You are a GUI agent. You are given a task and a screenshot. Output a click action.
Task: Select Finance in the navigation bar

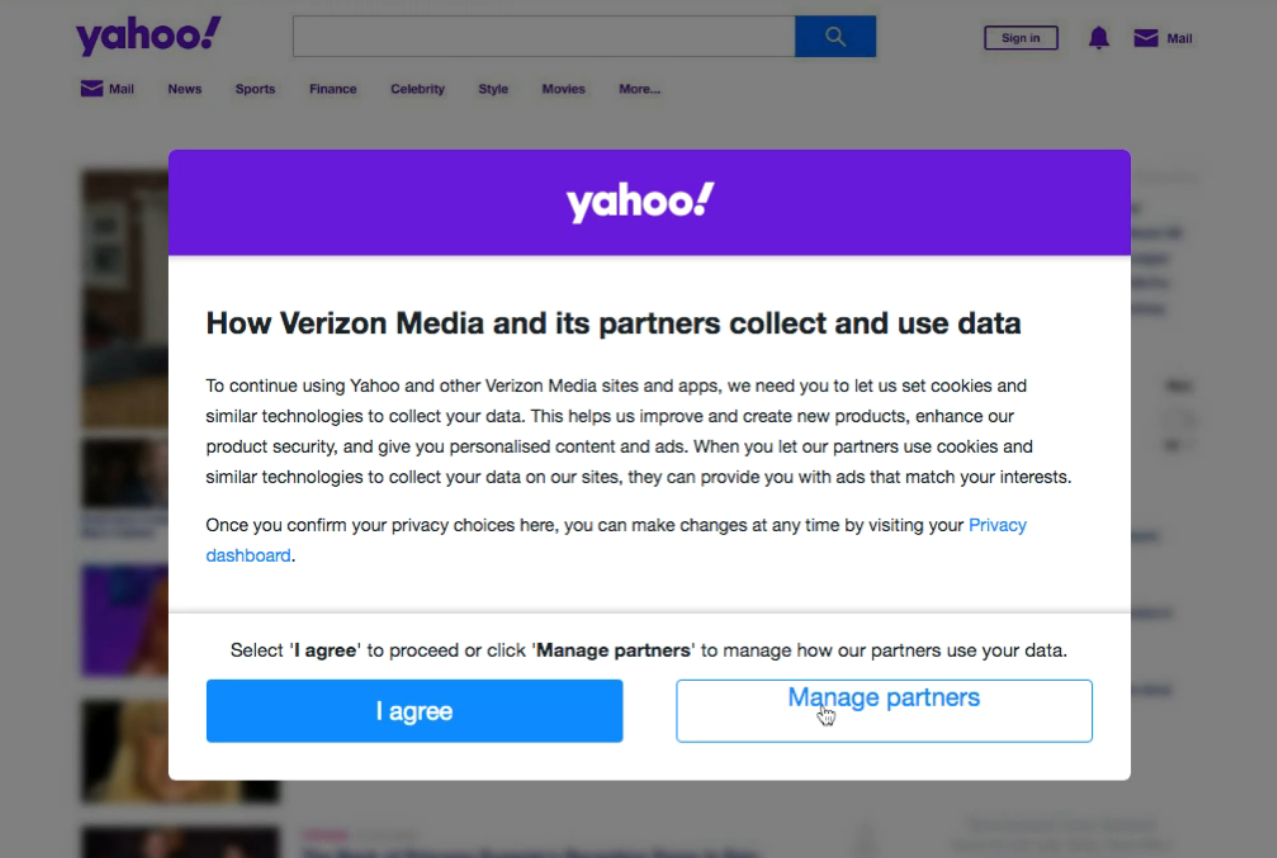(333, 89)
